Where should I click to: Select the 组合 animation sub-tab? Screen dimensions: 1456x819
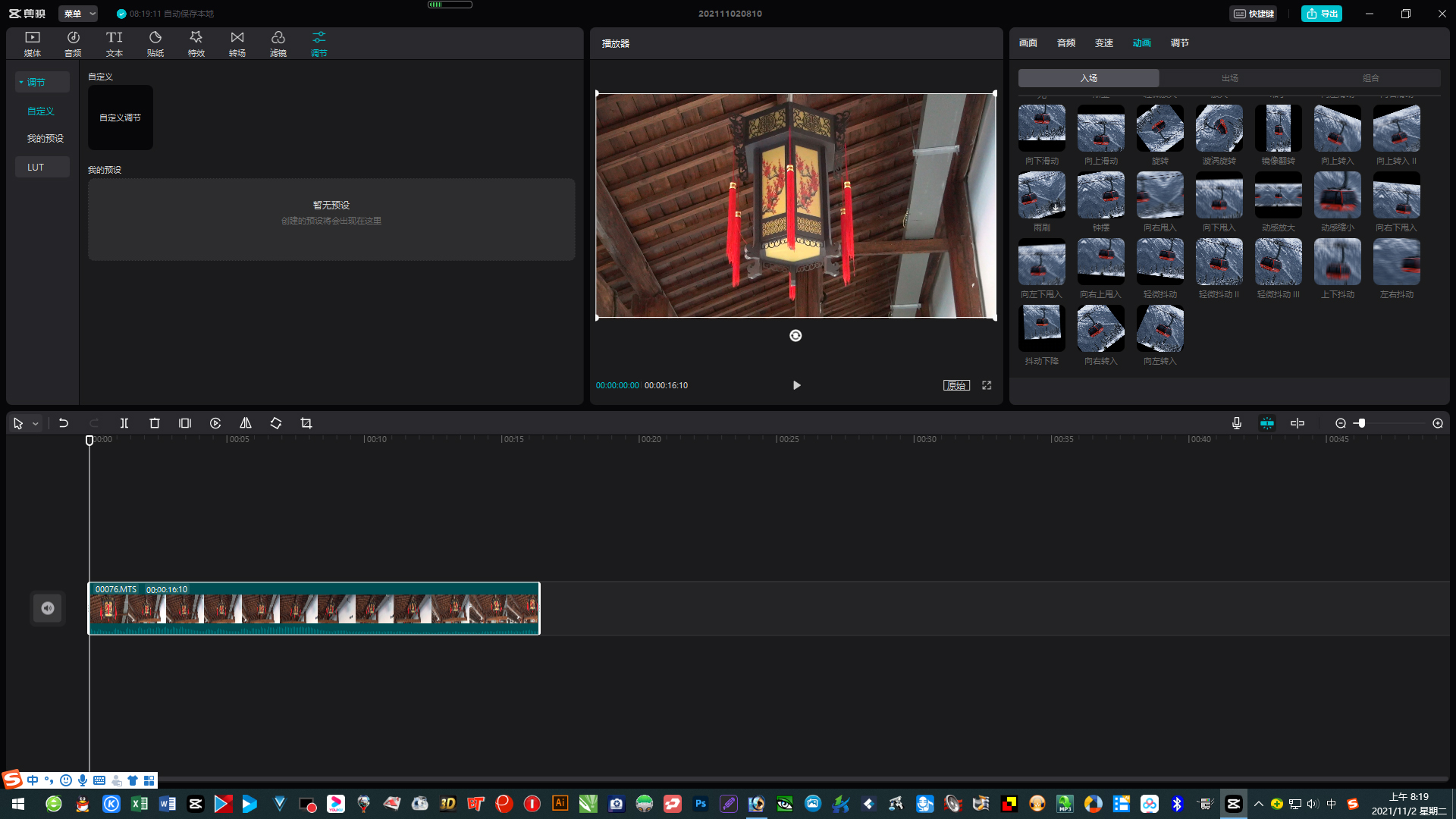pyautogui.click(x=1371, y=78)
